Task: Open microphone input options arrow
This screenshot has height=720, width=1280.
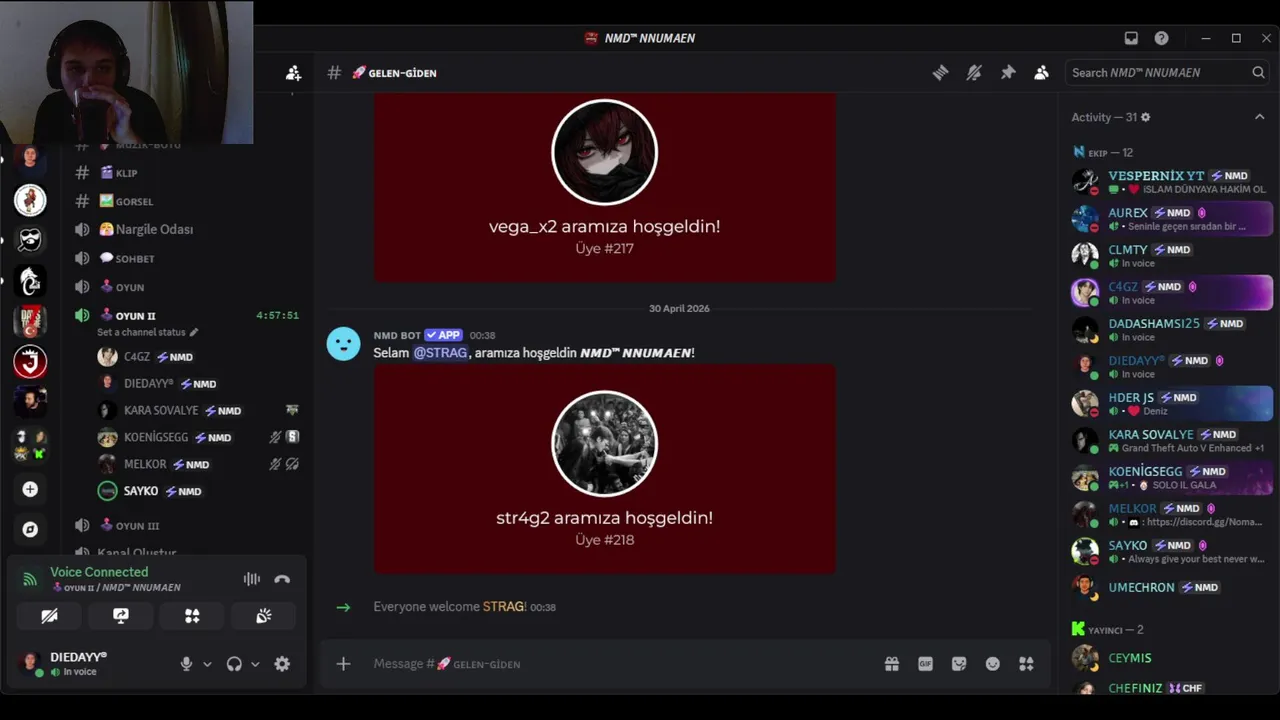Action: pos(207,664)
